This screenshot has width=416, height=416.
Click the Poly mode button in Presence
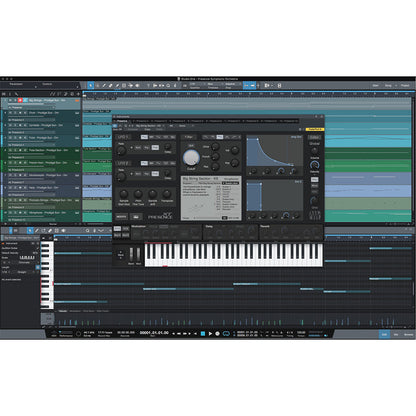[x=314, y=180]
